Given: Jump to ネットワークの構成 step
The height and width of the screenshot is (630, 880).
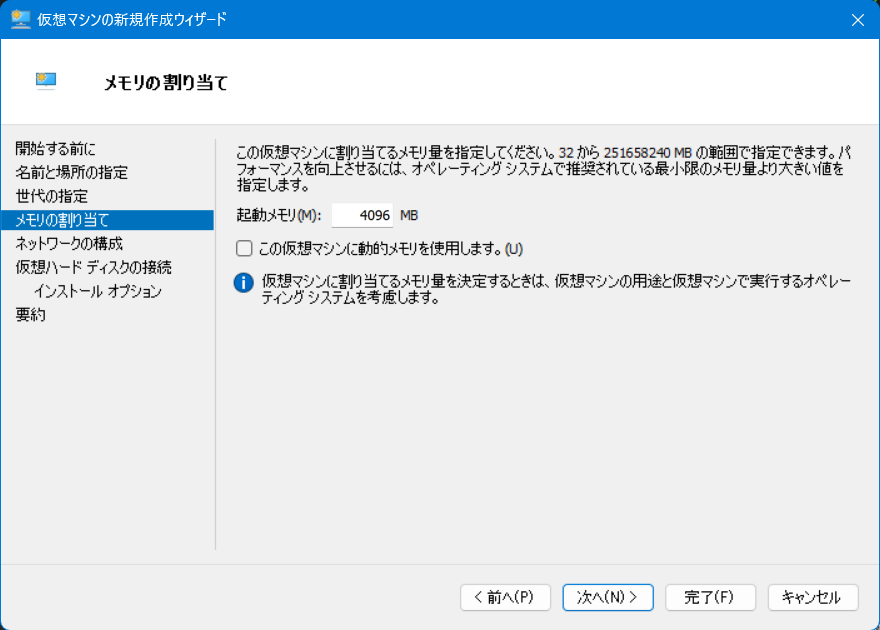Looking at the screenshot, I should tap(69, 243).
